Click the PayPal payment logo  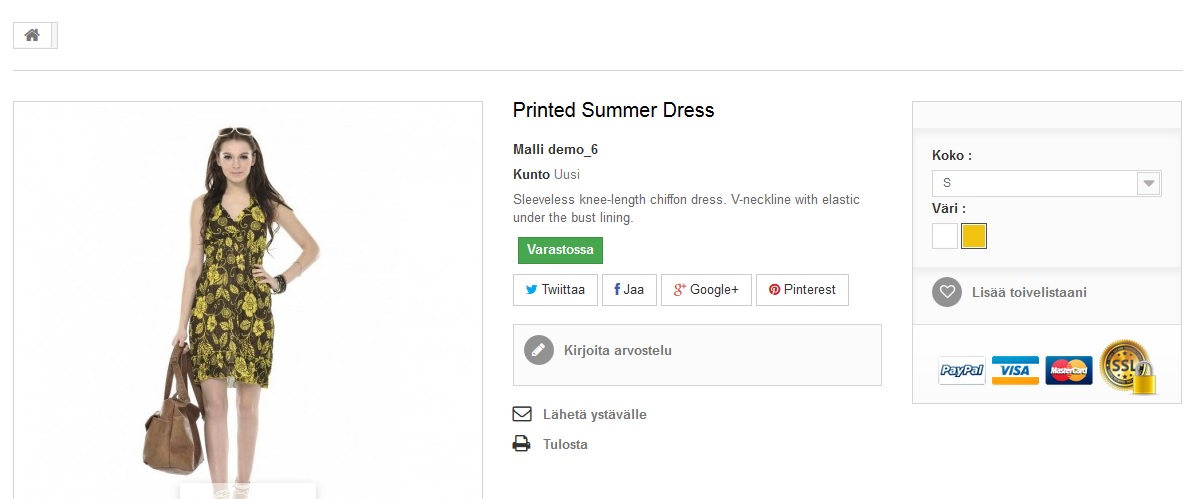tap(962, 371)
